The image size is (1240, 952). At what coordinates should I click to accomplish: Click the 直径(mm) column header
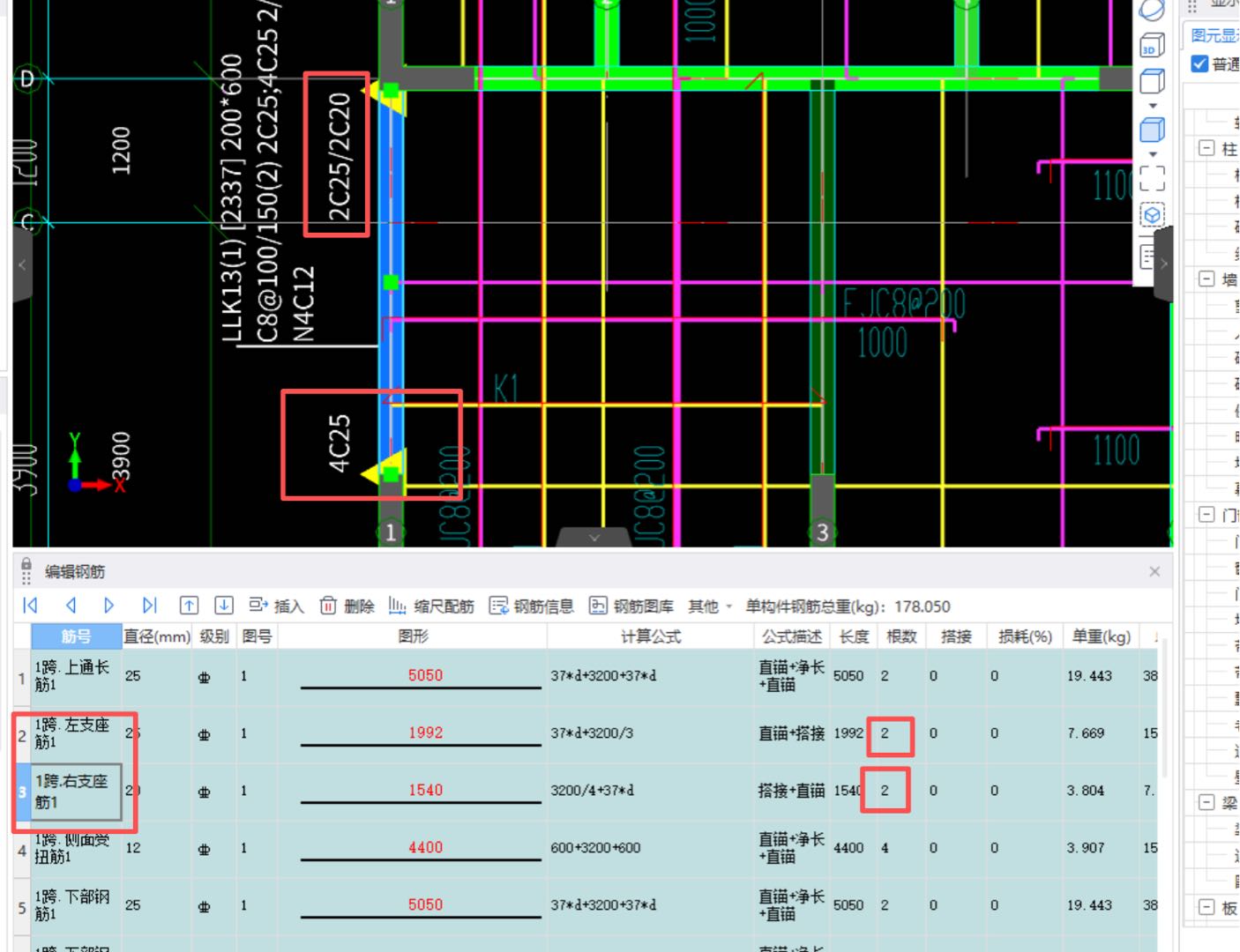[x=157, y=636]
